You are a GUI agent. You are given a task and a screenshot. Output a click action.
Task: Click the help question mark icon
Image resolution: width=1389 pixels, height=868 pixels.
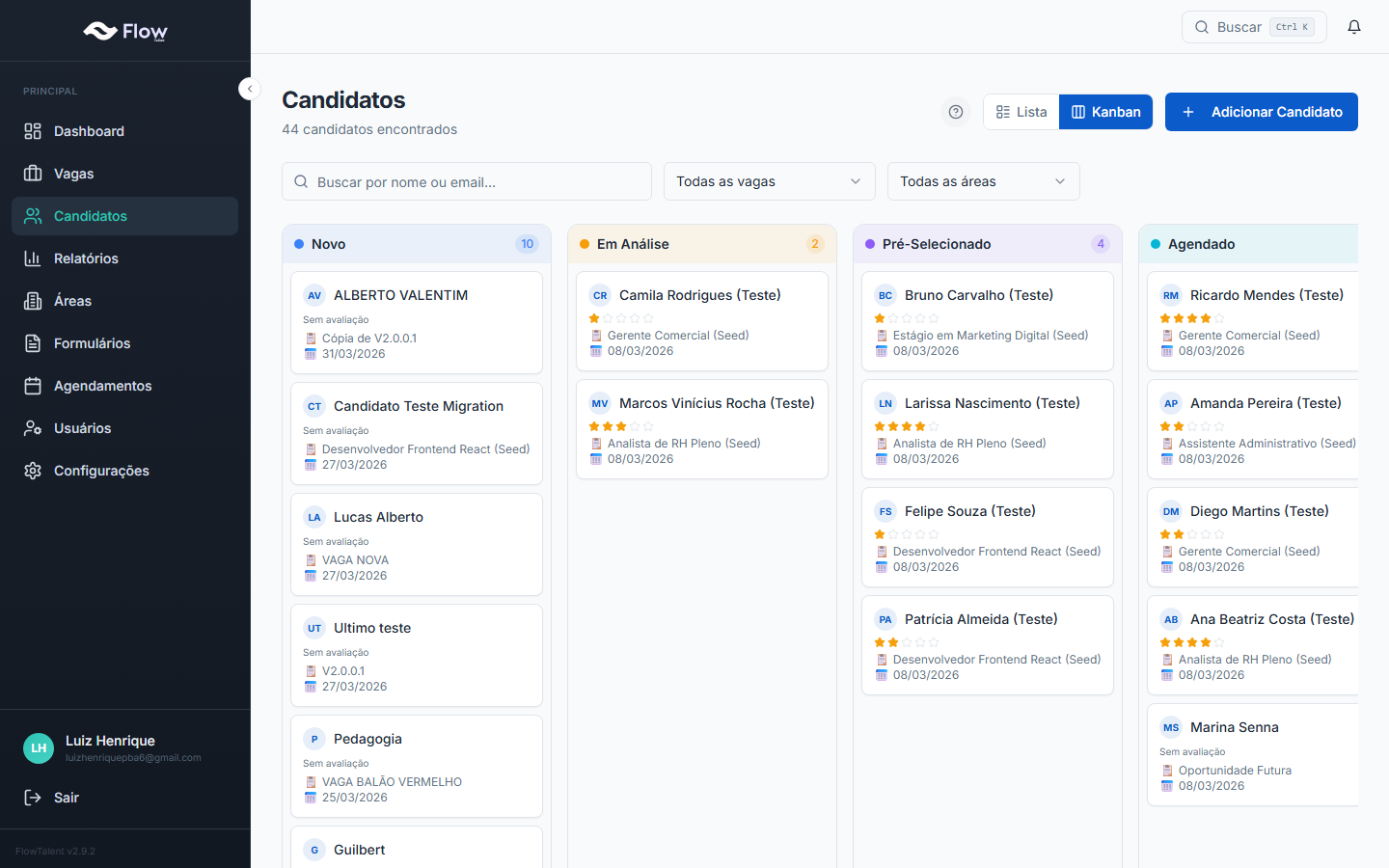pos(956,112)
